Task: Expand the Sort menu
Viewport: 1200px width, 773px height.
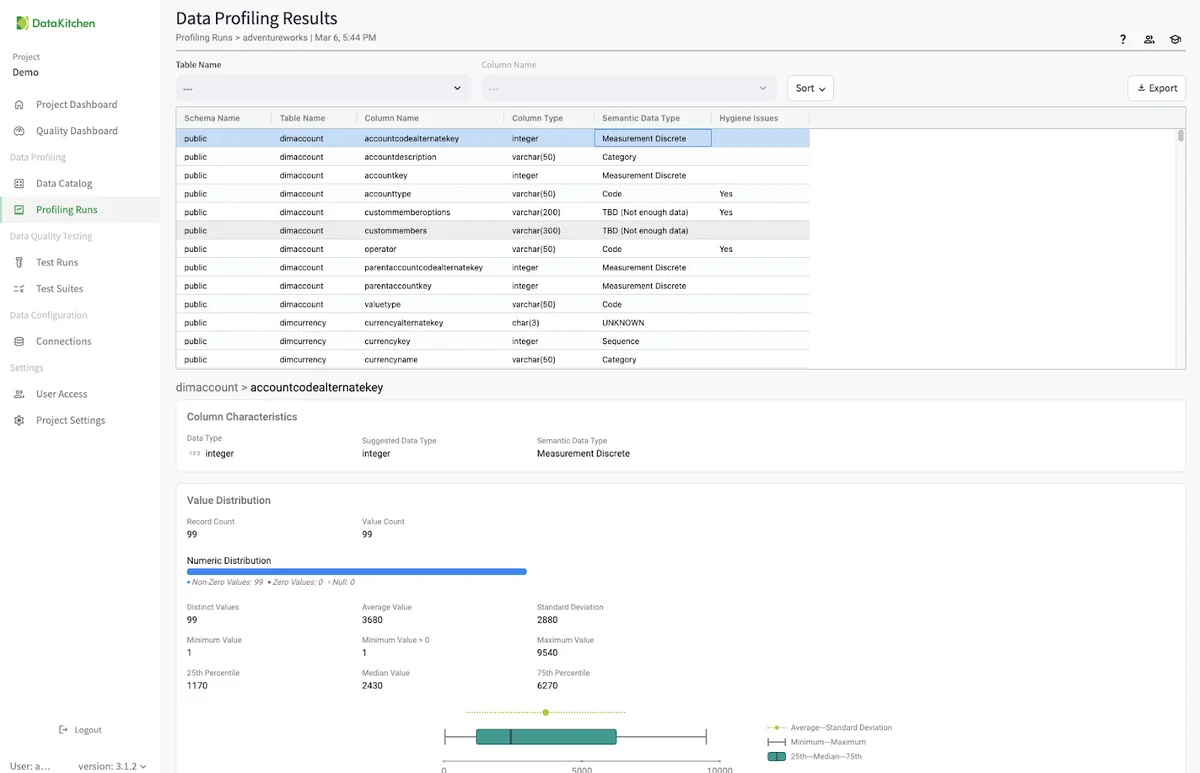Action: 810,88
